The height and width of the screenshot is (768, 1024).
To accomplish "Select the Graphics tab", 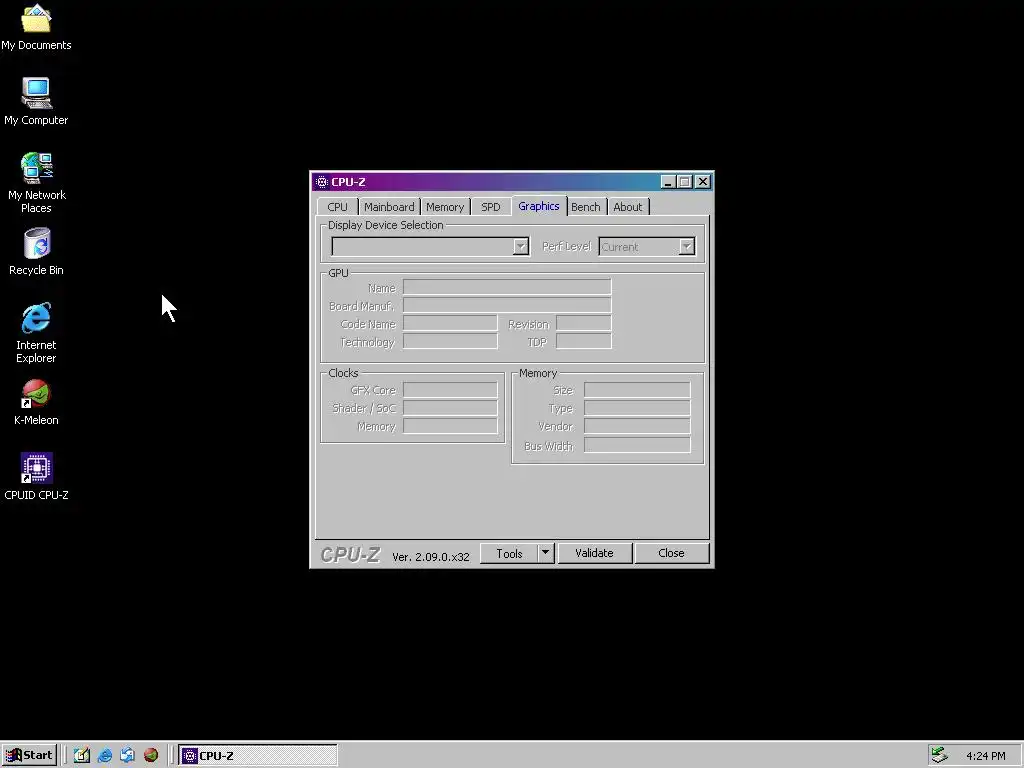I will pos(539,206).
